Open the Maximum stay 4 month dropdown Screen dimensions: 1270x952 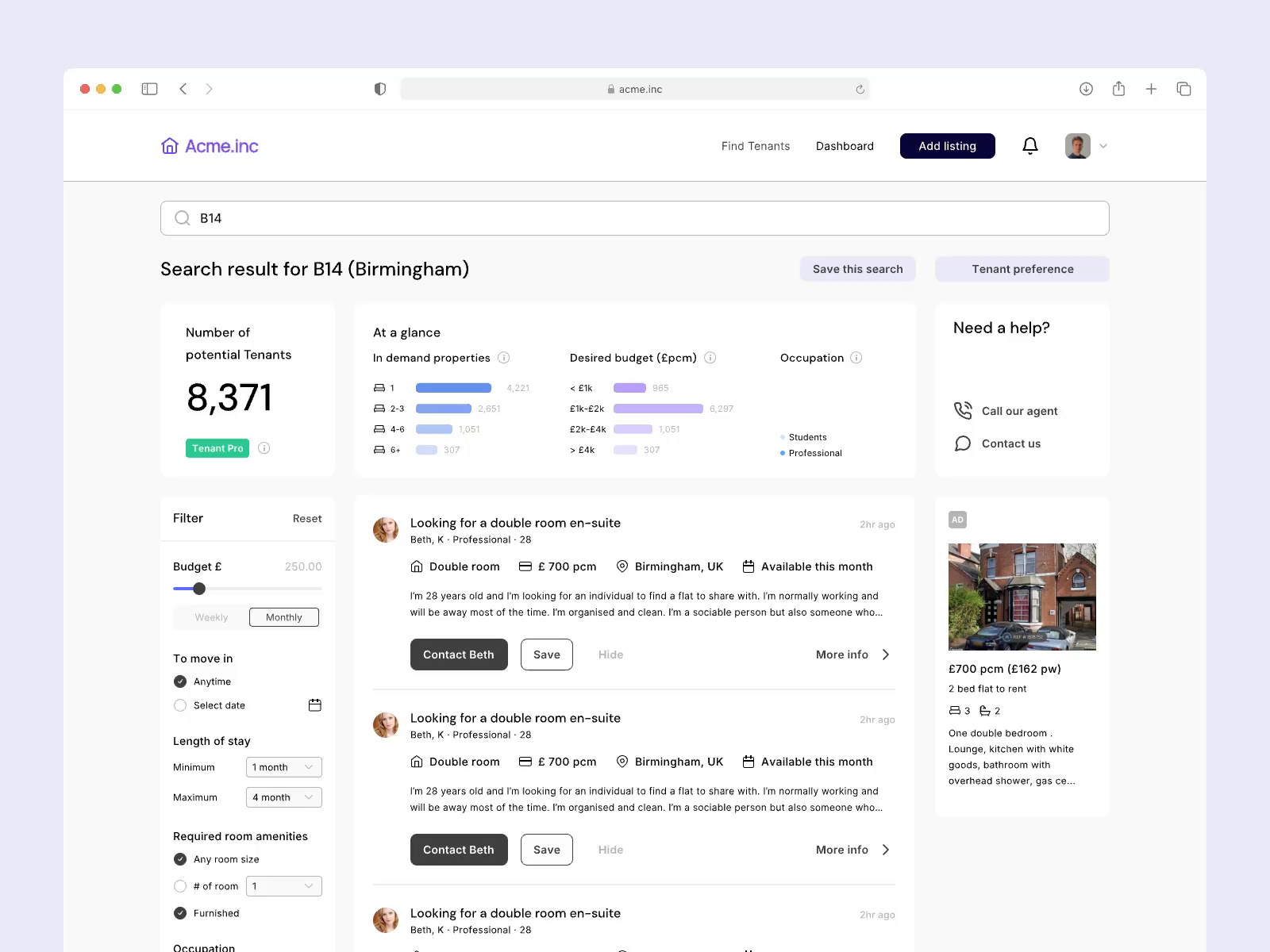click(x=283, y=797)
